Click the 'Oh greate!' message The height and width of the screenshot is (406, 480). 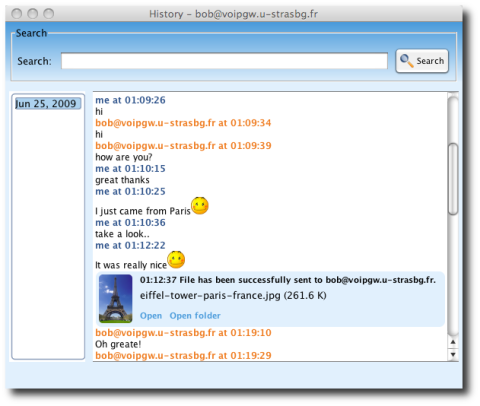coord(118,344)
